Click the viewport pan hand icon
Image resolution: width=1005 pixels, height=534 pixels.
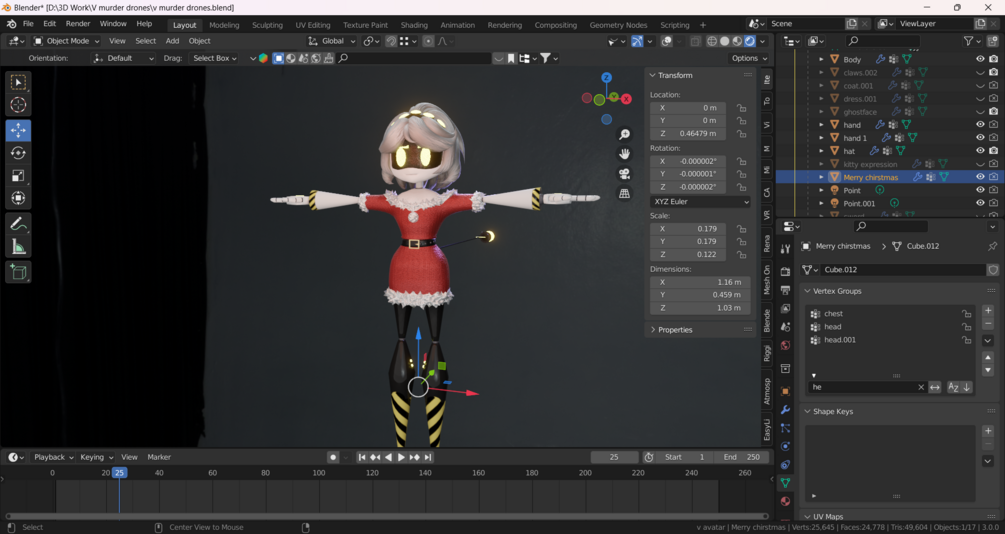coord(624,154)
